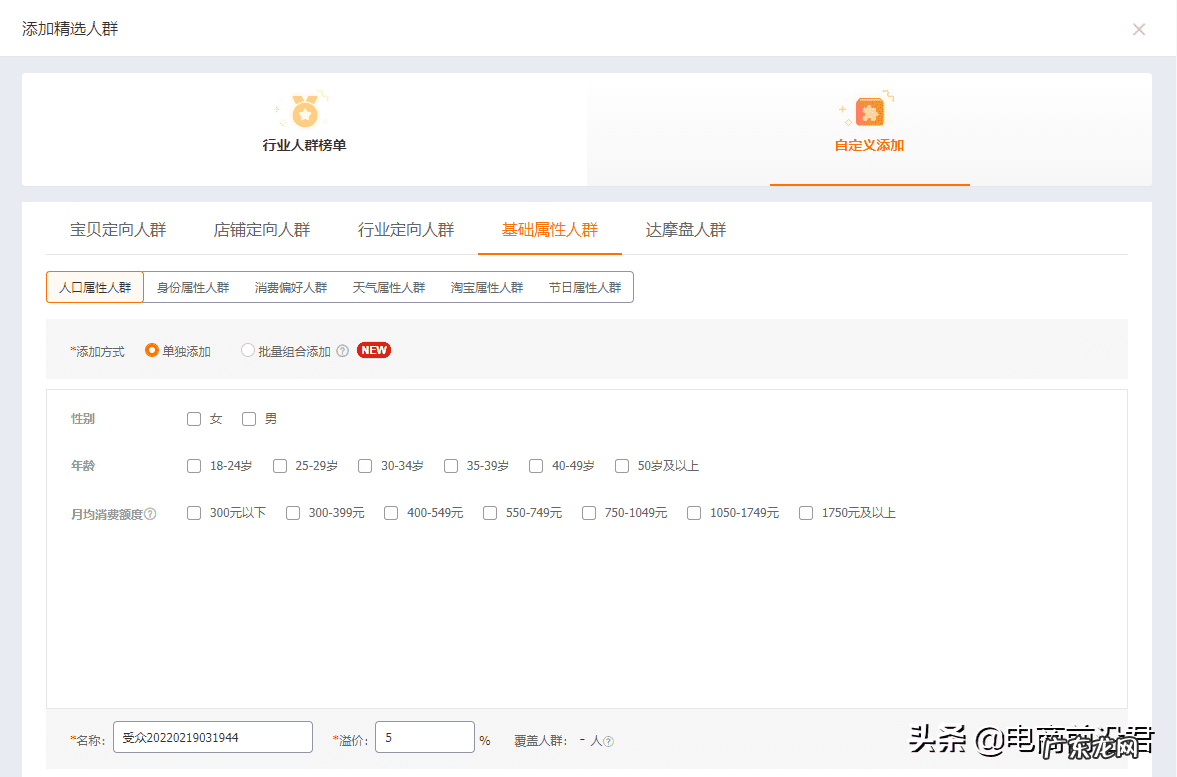
Task: Select the 批量组合添加 radio option
Action: coord(247,350)
